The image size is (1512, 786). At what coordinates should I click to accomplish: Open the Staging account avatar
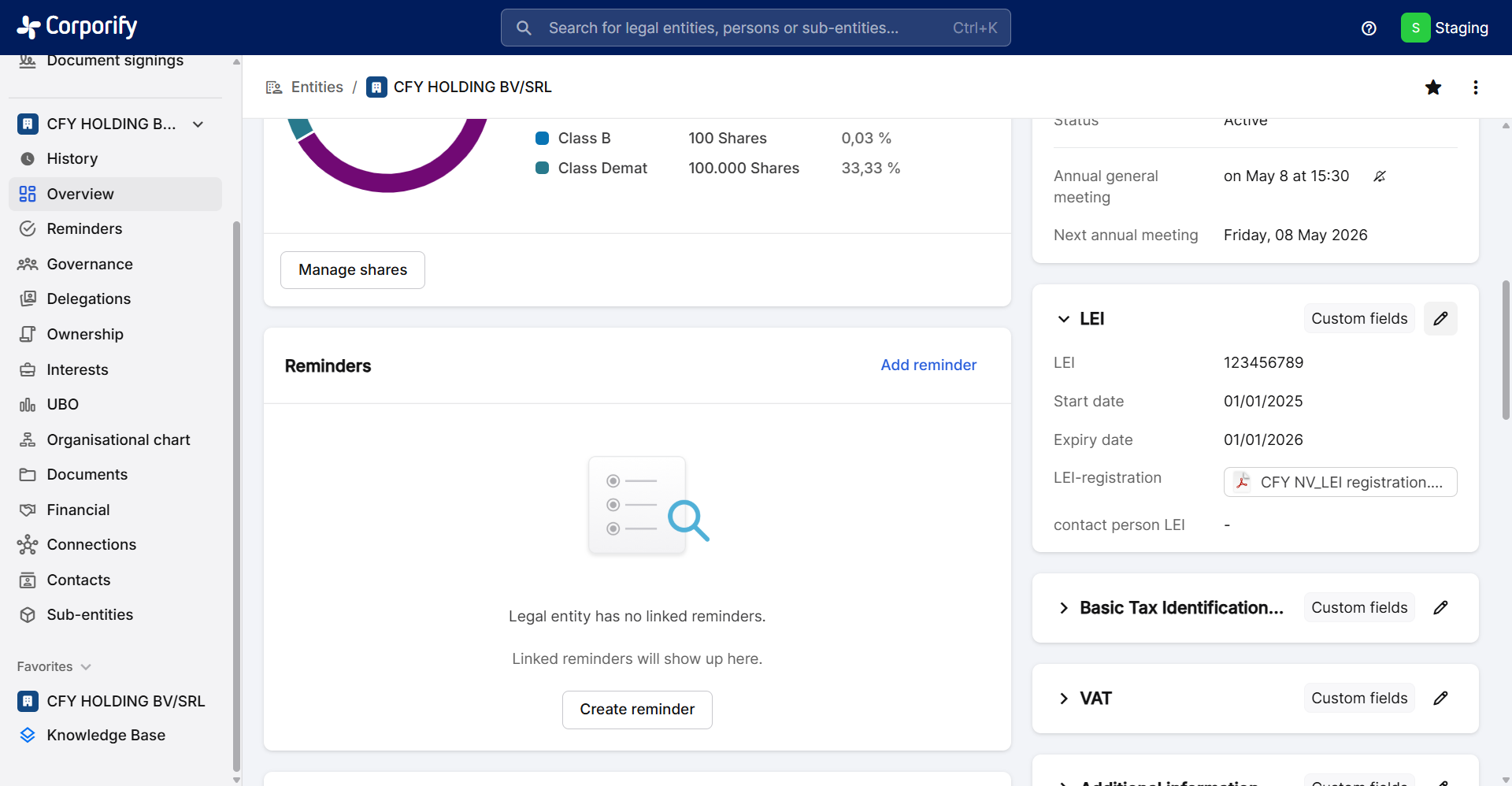(1415, 28)
